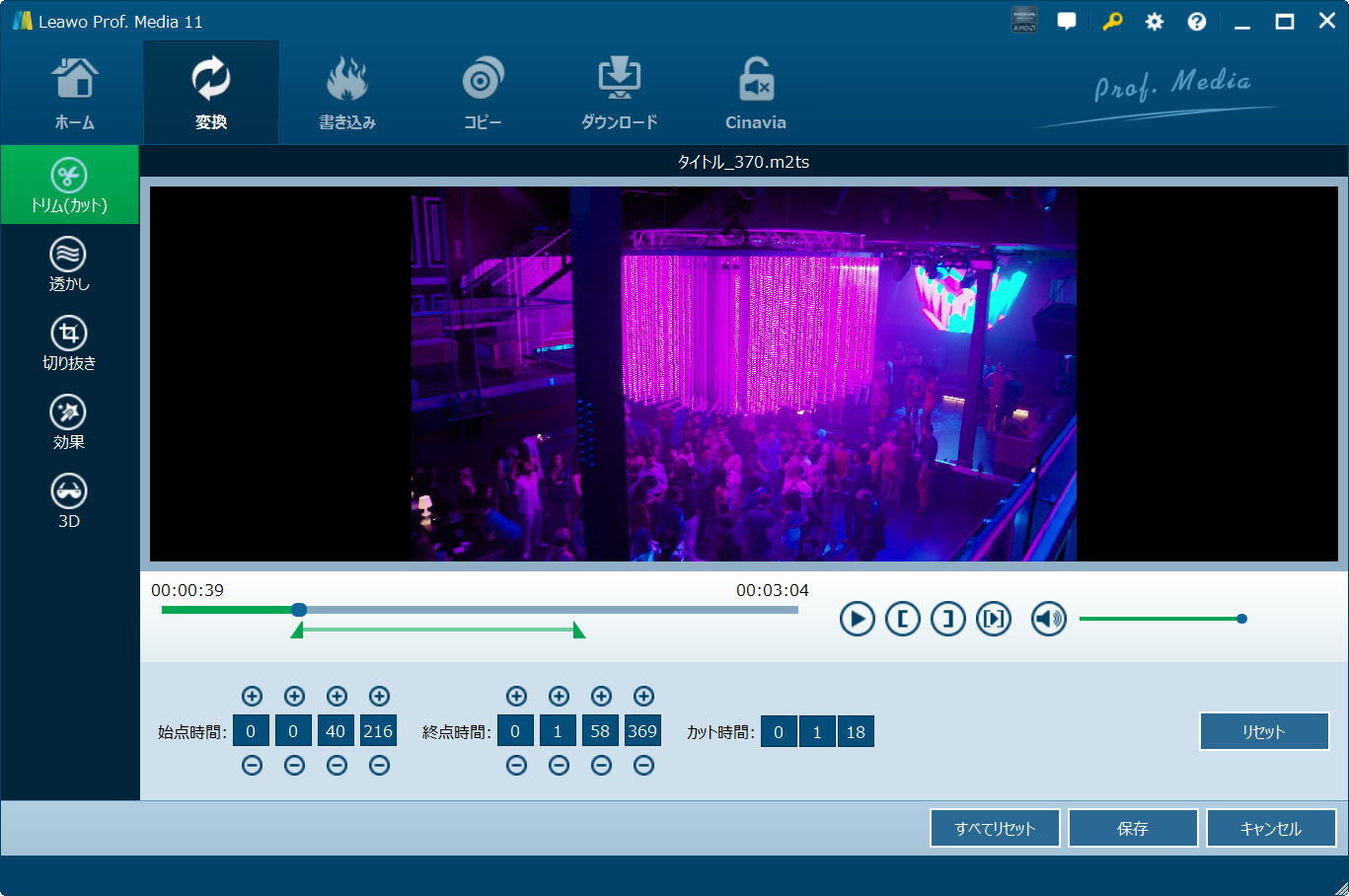Mute audio using the speaker icon

click(1048, 619)
